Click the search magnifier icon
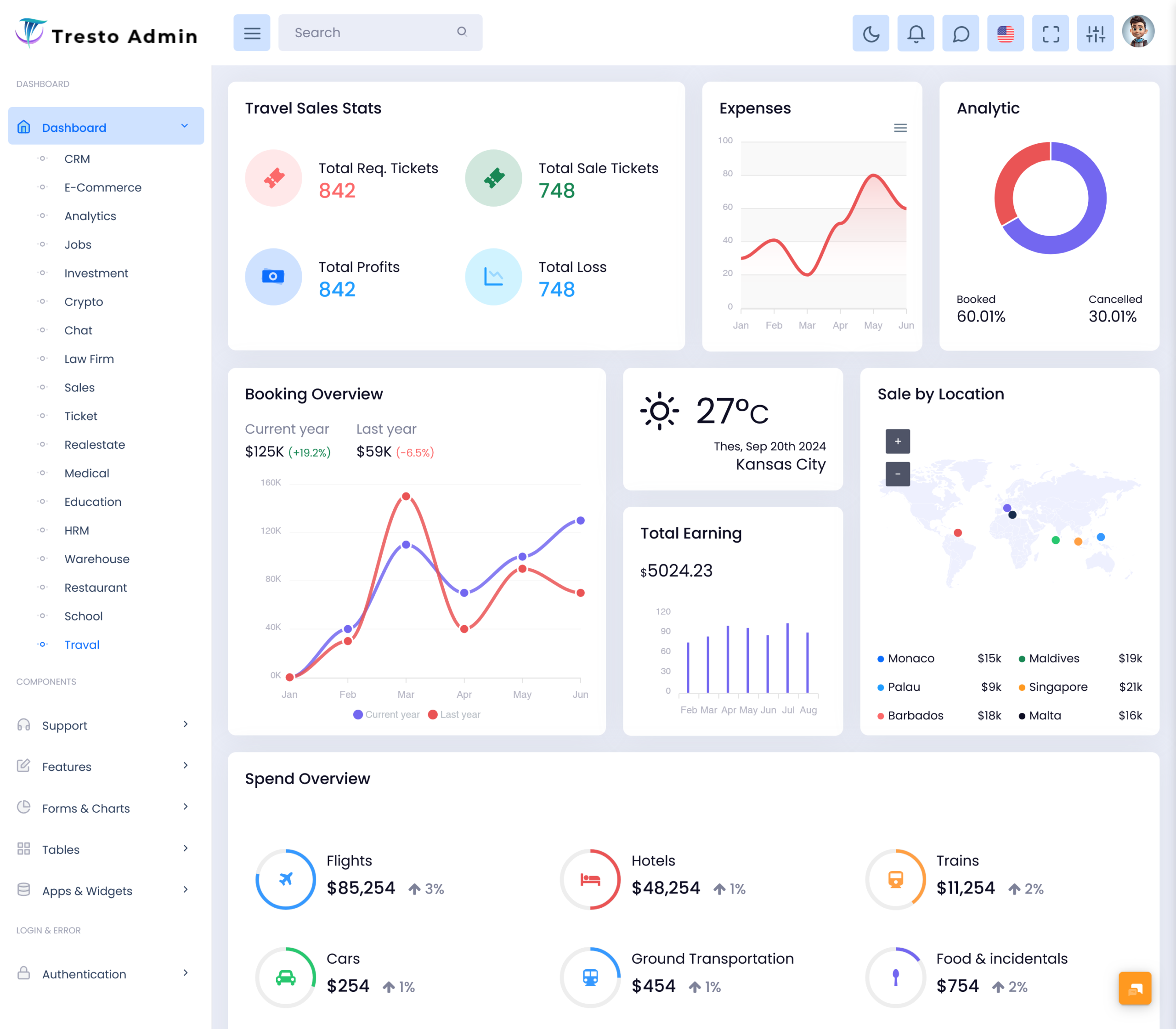This screenshot has height=1029, width=1176. [x=462, y=32]
